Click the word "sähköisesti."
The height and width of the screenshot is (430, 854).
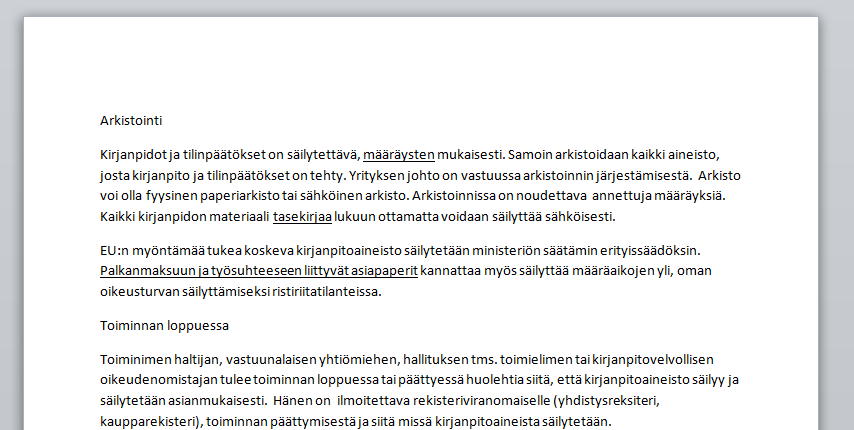coord(580,217)
